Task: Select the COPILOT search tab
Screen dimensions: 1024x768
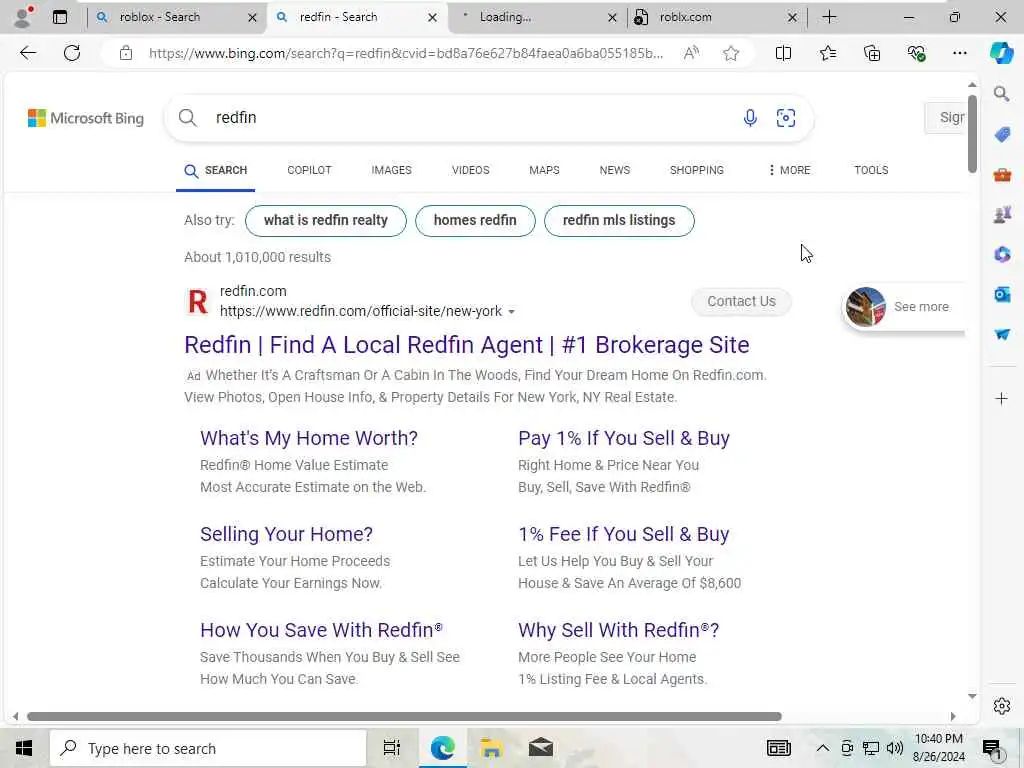Action: (310, 170)
